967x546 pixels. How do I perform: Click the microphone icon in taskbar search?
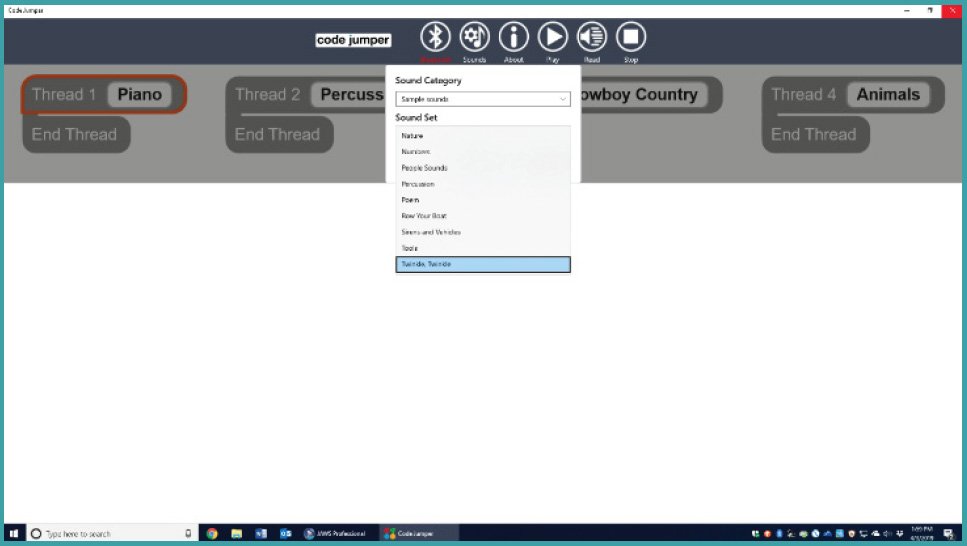tap(188, 534)
